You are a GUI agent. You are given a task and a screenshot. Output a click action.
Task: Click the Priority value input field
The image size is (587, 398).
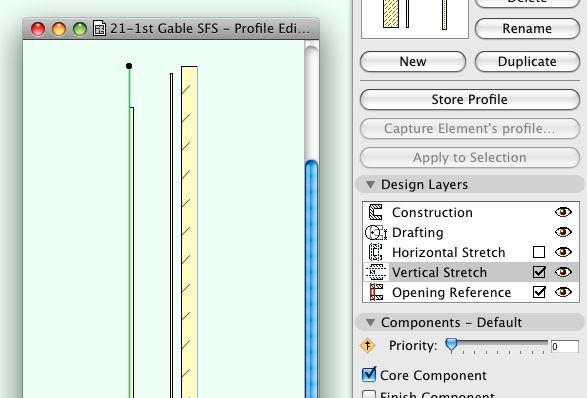click(x=565, y=346)
